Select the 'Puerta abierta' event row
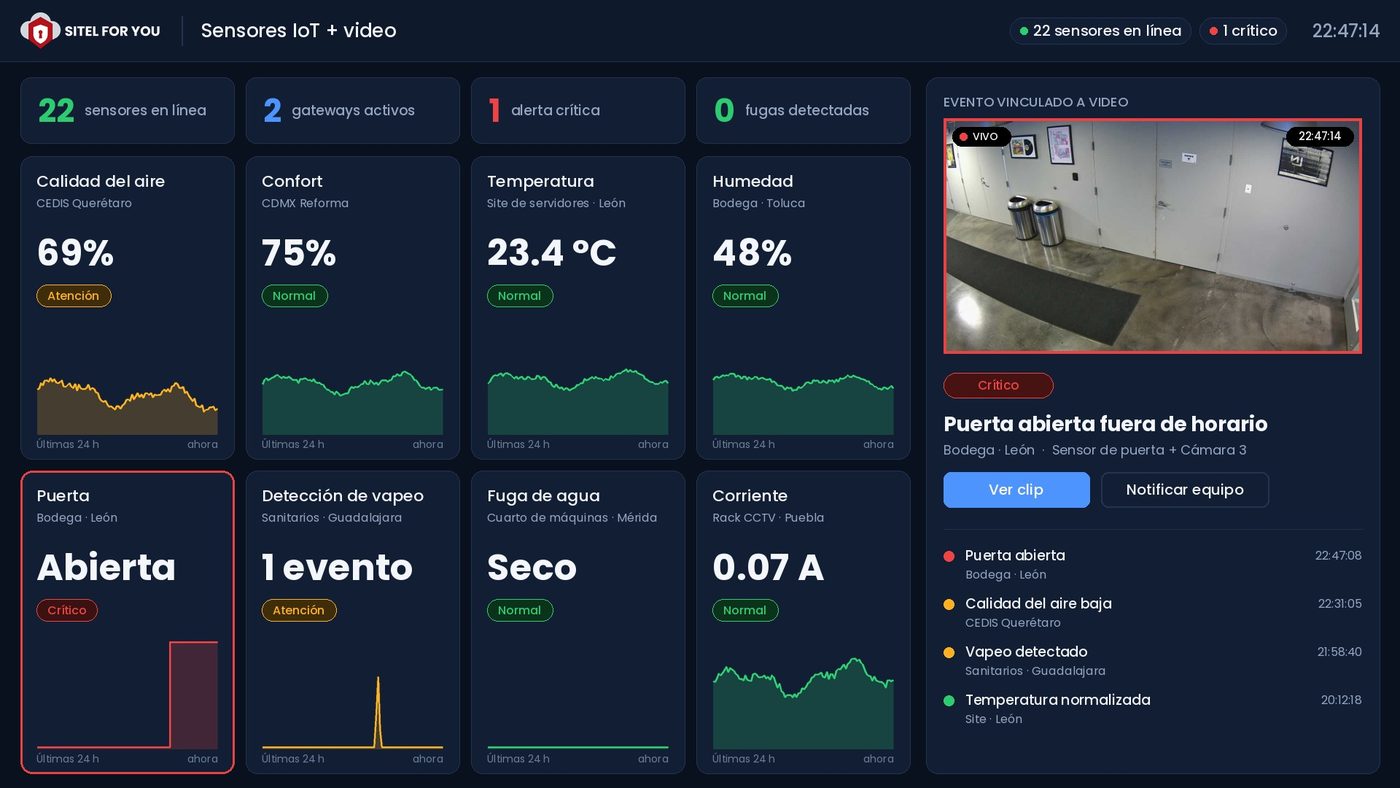 tap(1152, 565)
